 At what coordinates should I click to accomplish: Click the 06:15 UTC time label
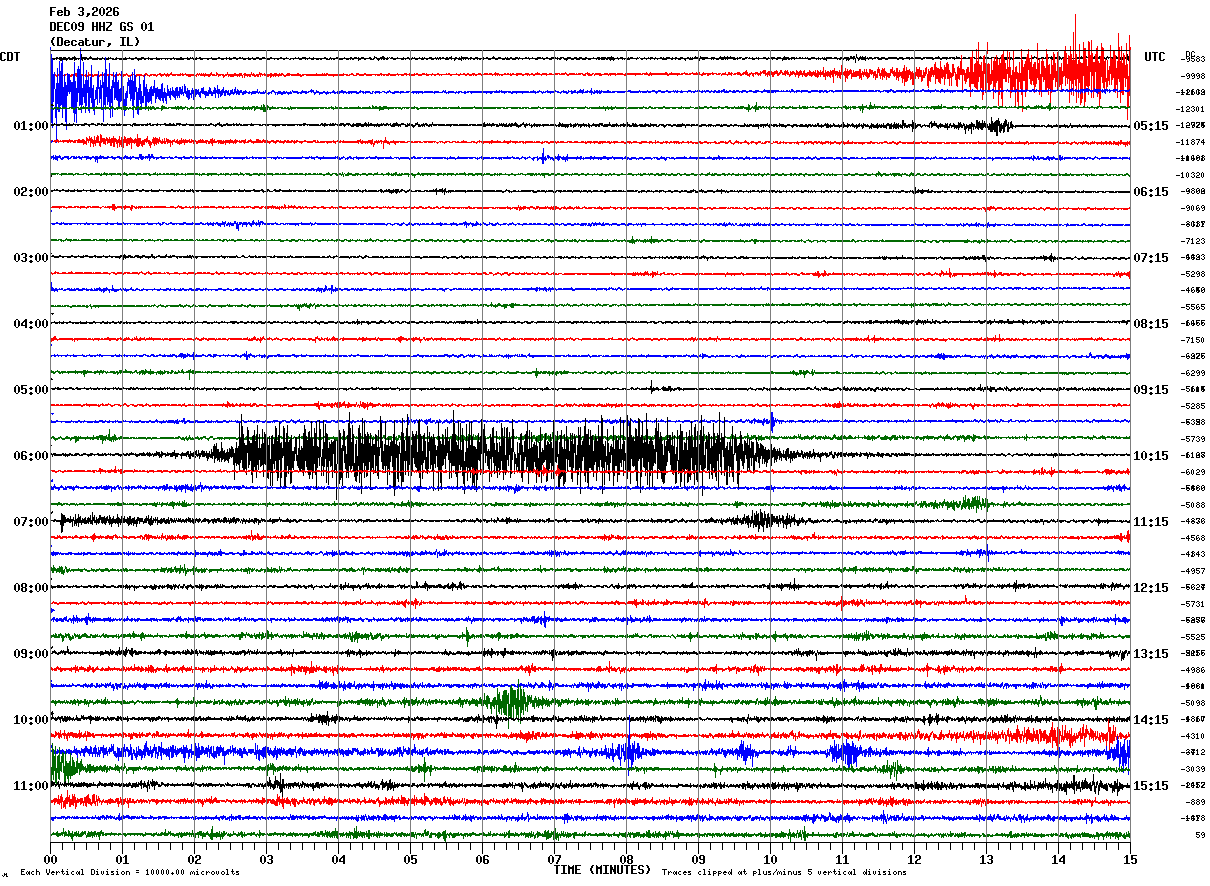tap(1151, 192)
